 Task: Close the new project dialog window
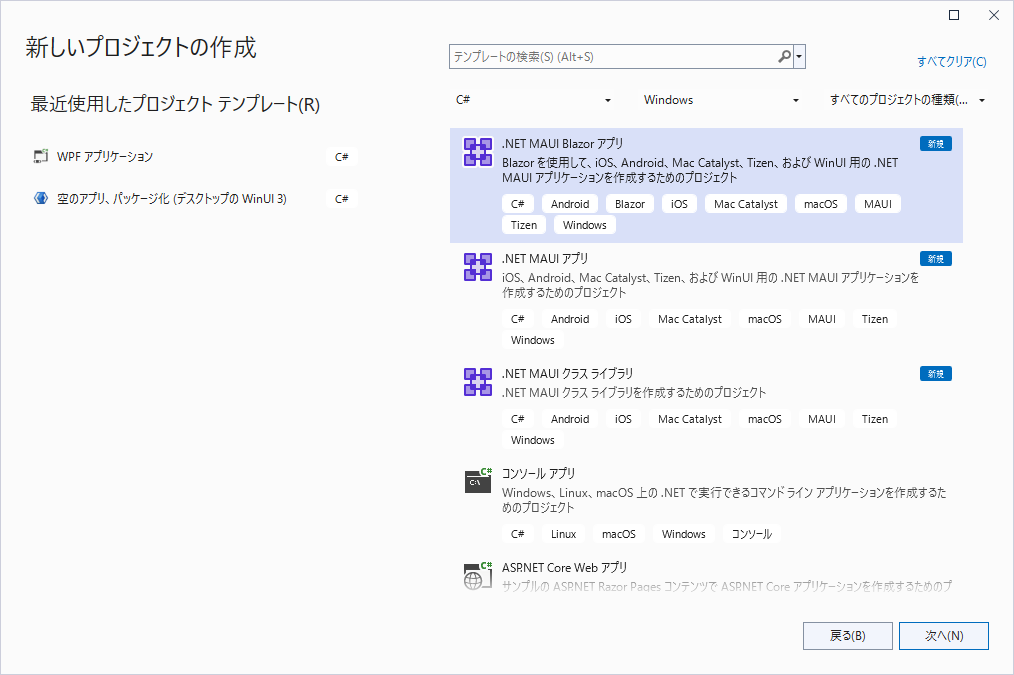click(994, 15)
